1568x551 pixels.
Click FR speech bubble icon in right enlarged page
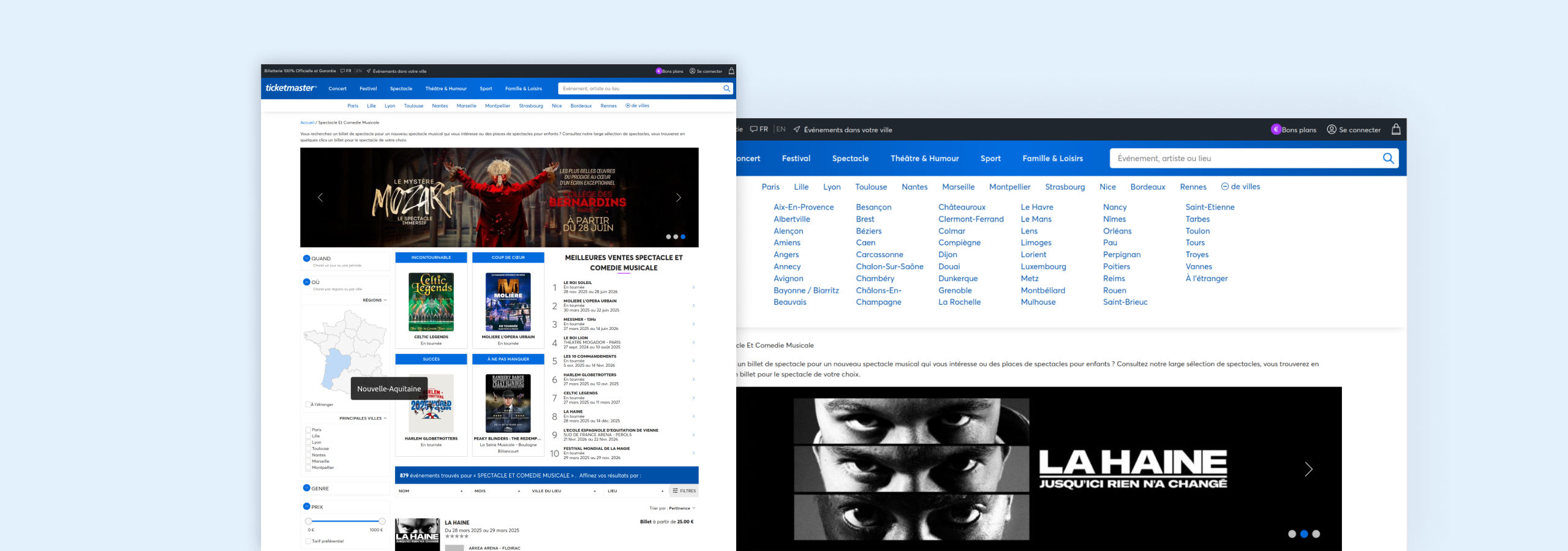click(x=754, y=129)
